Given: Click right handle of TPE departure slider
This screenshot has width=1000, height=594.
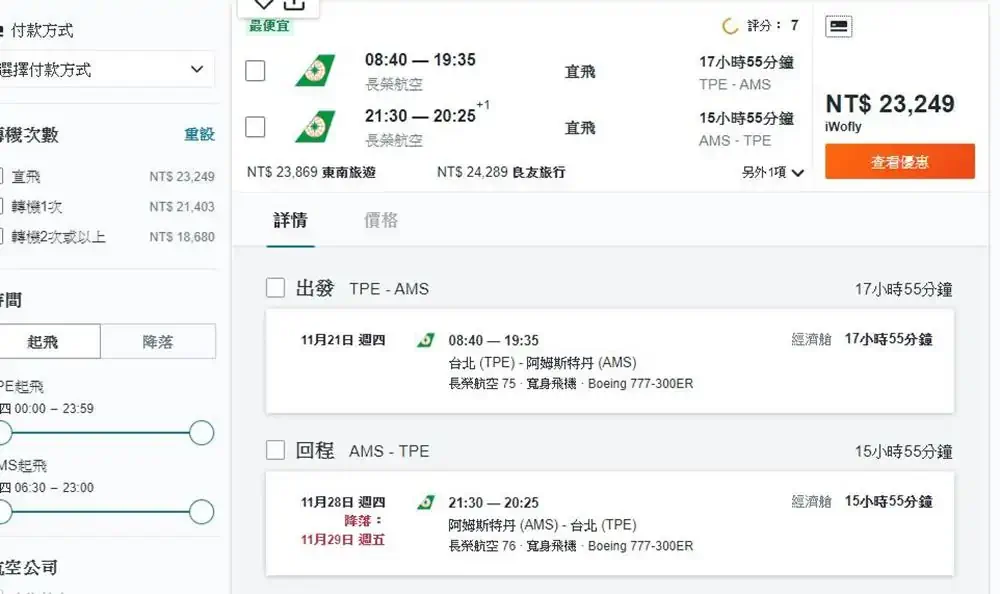Looking at the screenshot, I should pyautogui.click(x=202, y=433).
